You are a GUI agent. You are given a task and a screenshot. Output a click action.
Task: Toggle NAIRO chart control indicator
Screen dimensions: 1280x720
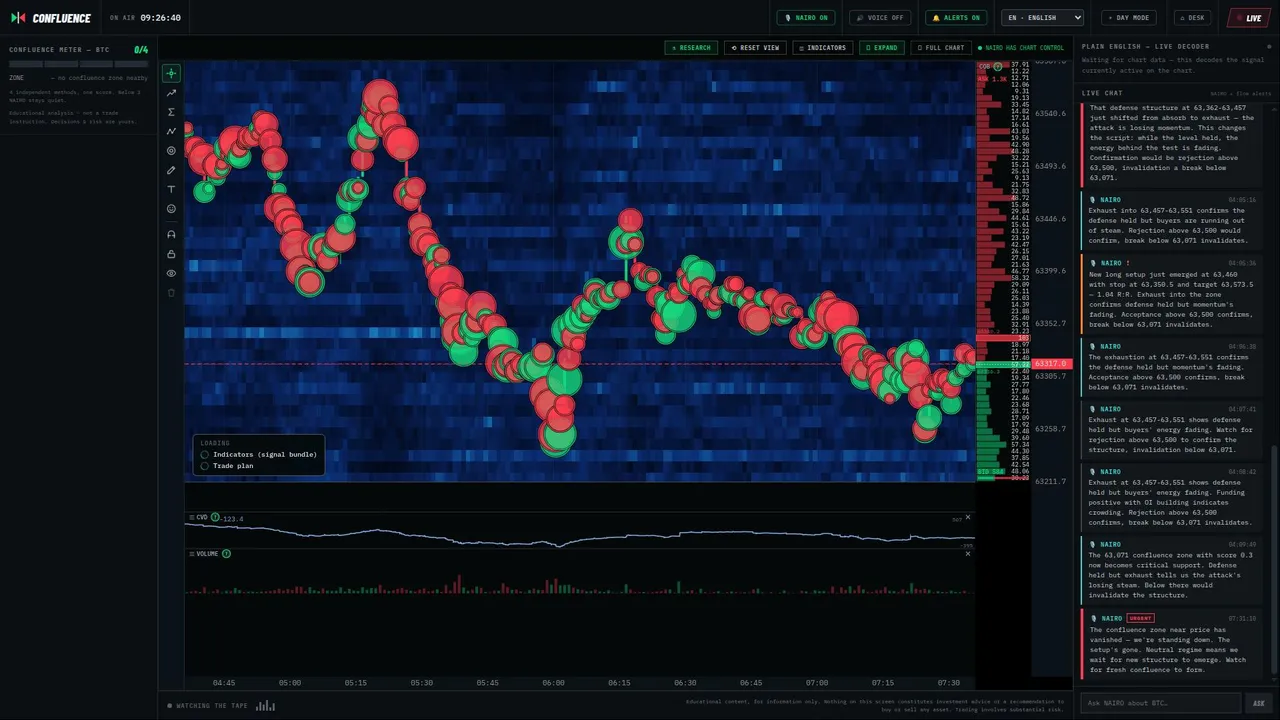click(x=1021, y=48)
